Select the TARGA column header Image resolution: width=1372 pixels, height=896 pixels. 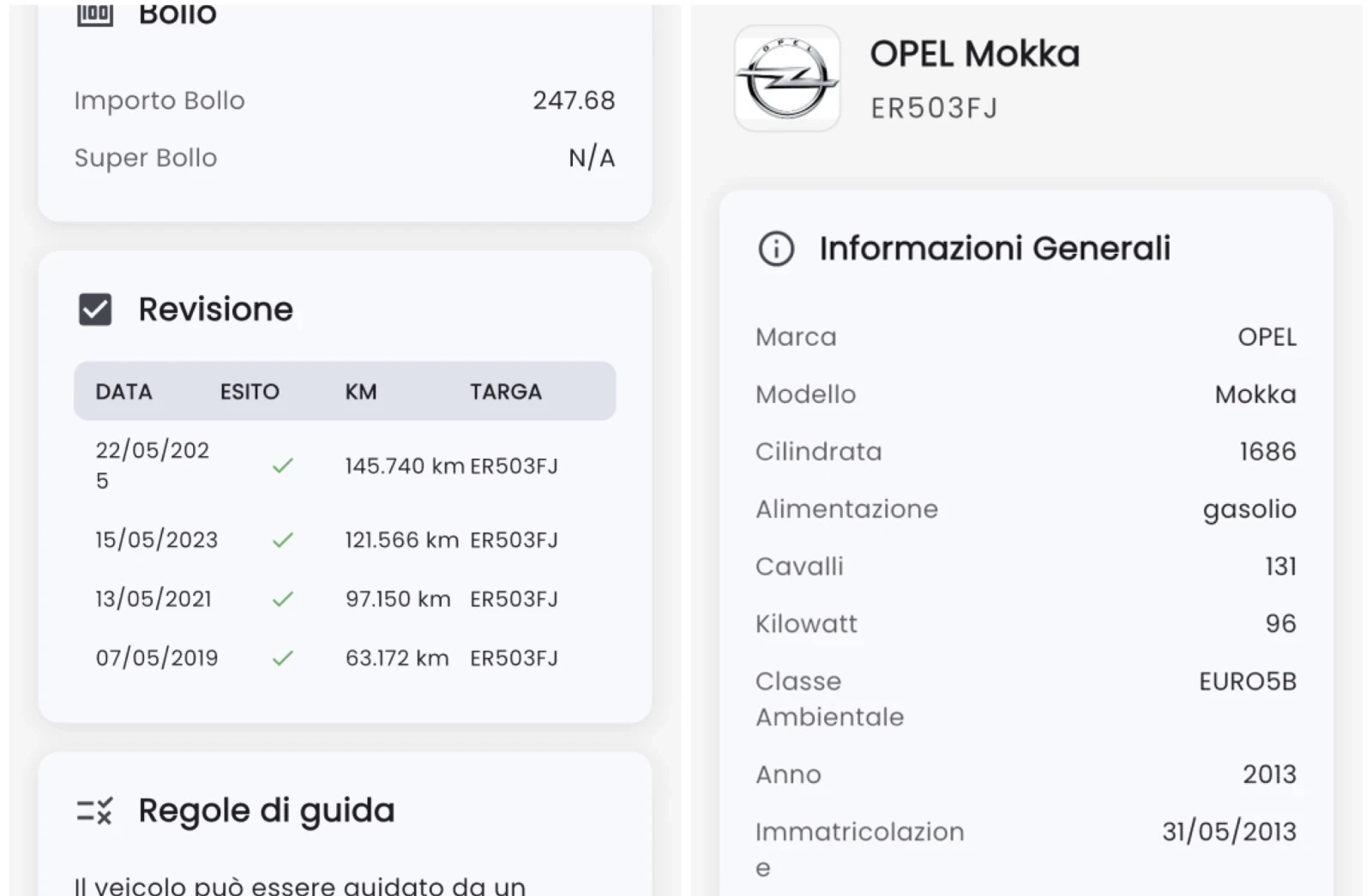coord(506,392)
